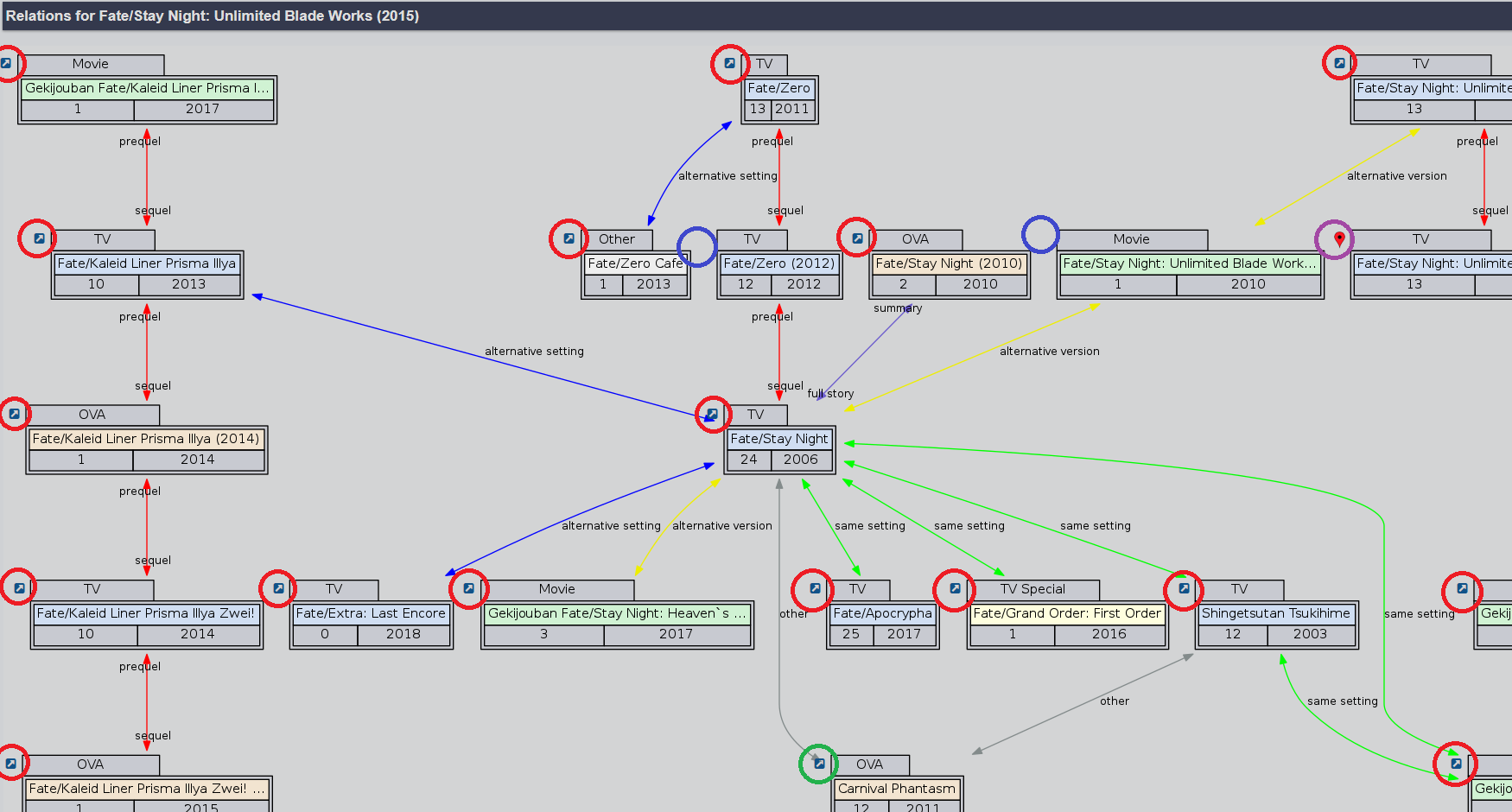Click link icon beside Fate/Stay Night 2006 TV
1512x812 pixels.
pos(712,415)
